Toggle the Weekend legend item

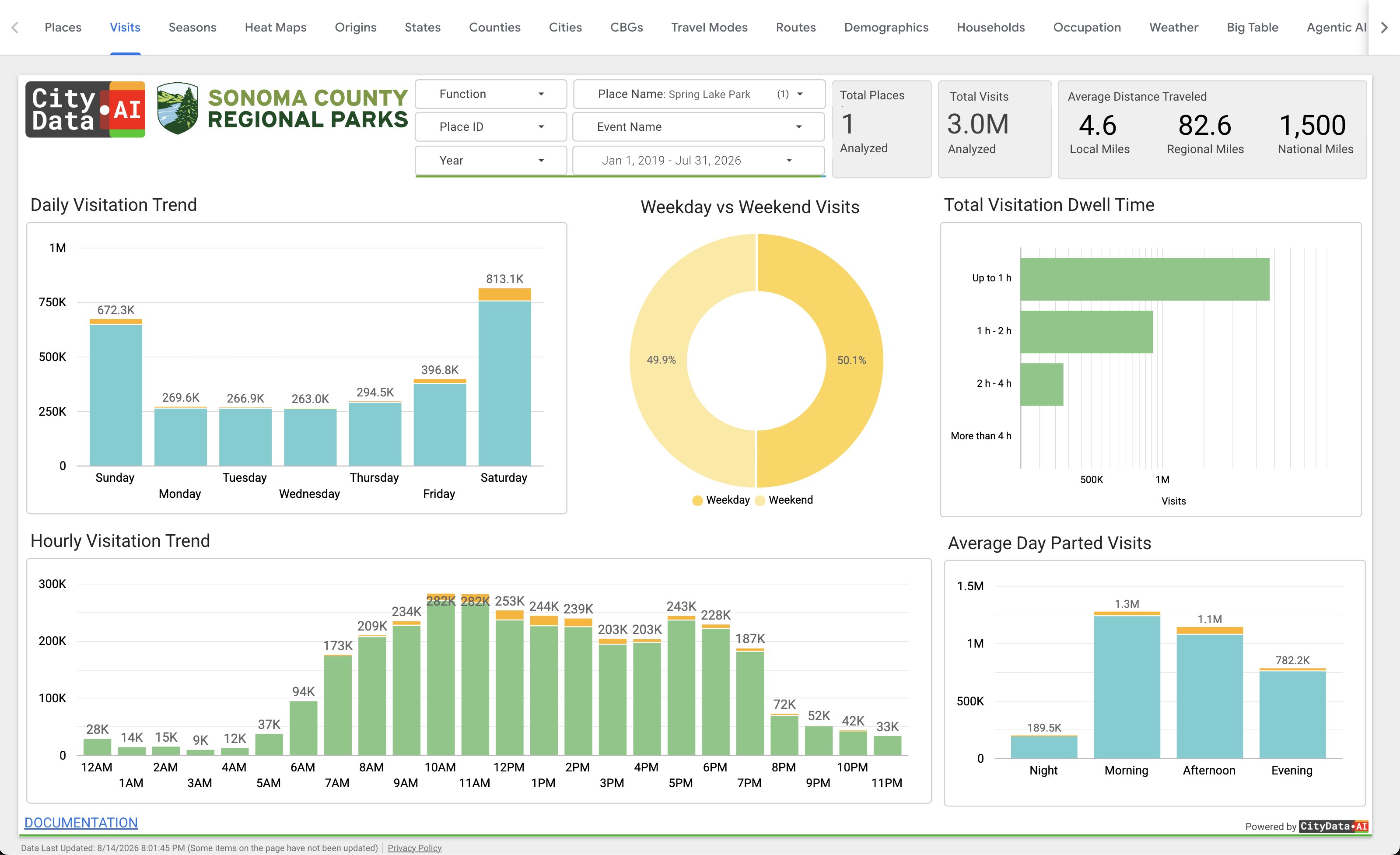[x=784, y=500]
